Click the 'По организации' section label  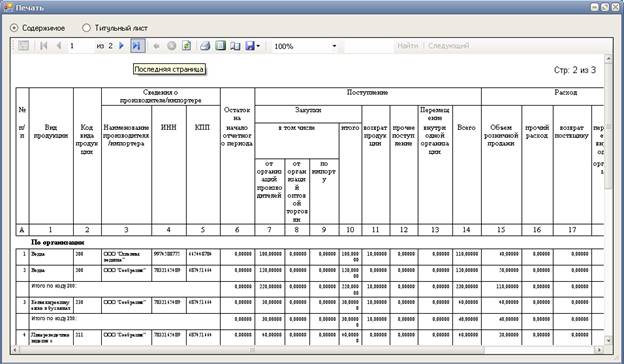coord(58,242)
